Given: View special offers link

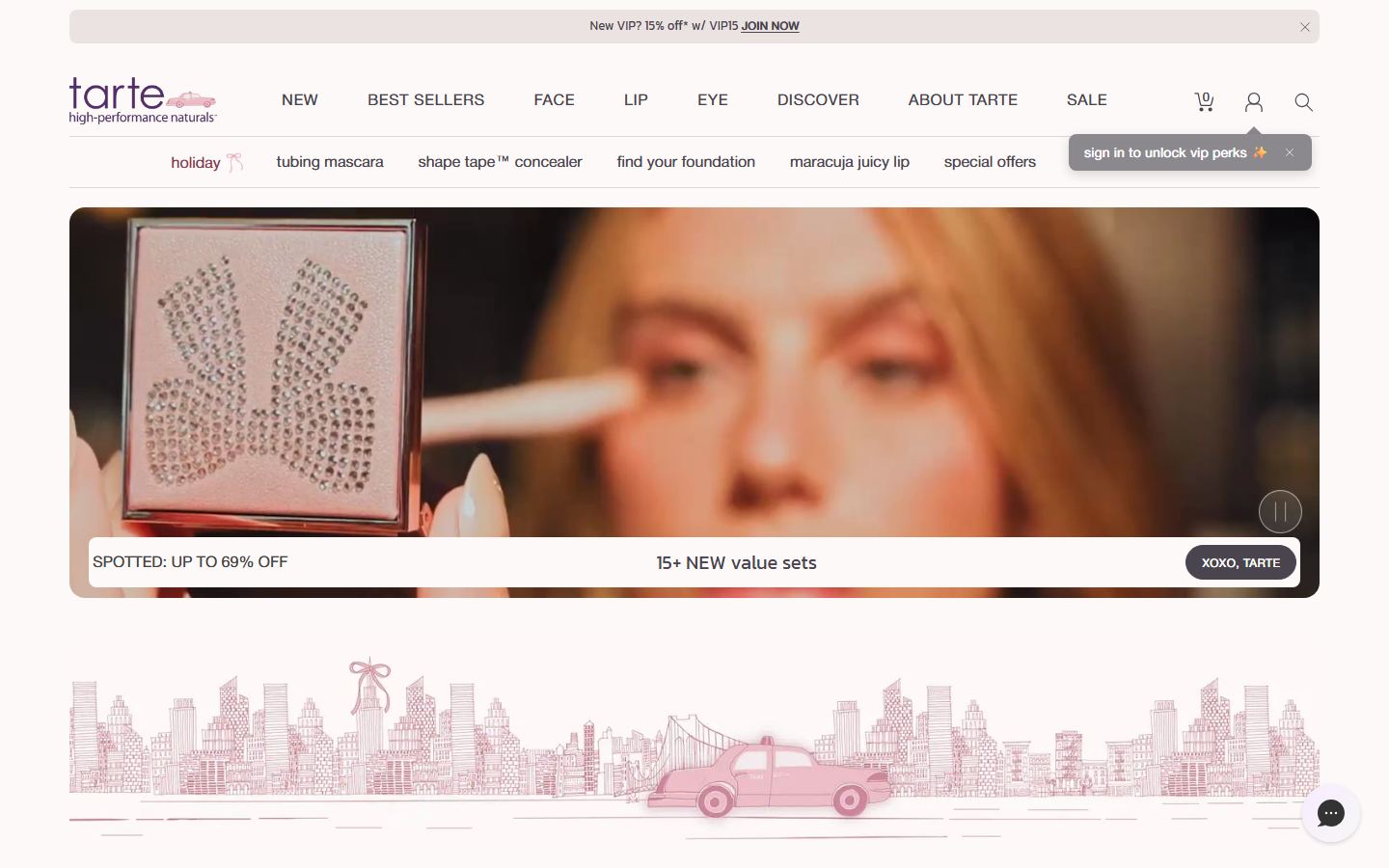Looking at the screenshot, I should [990, 162].
